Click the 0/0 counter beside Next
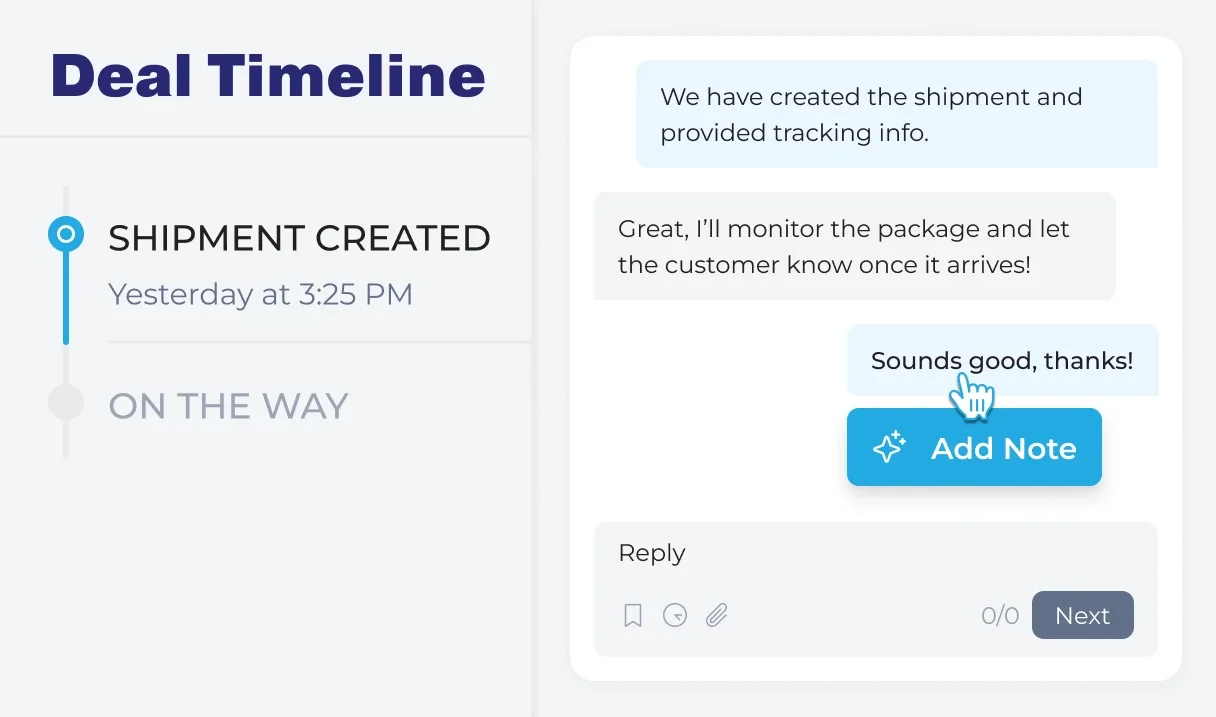This screenshot has height=717, width=1216. coord(1000,616)
